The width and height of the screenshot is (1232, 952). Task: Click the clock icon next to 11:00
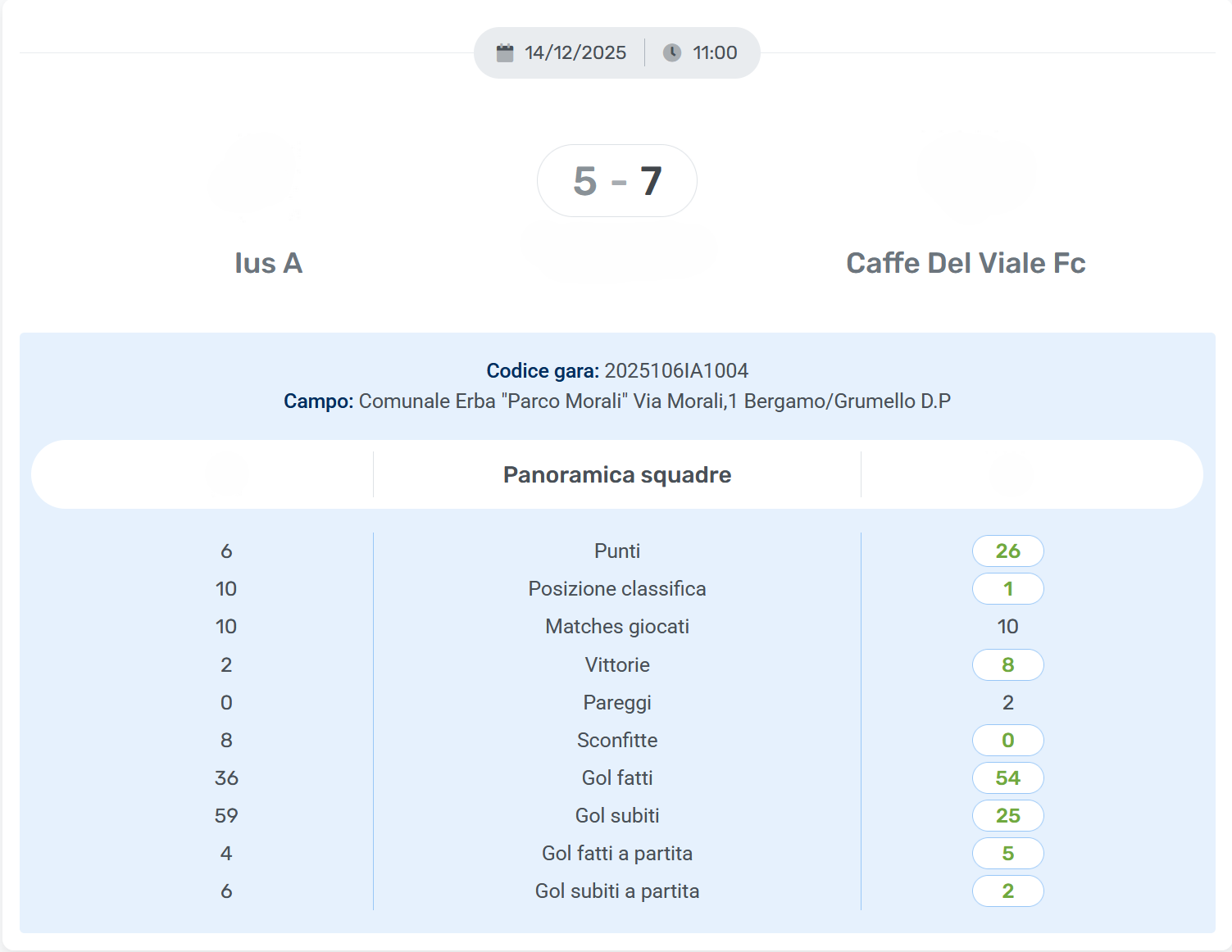pos(672,52)
